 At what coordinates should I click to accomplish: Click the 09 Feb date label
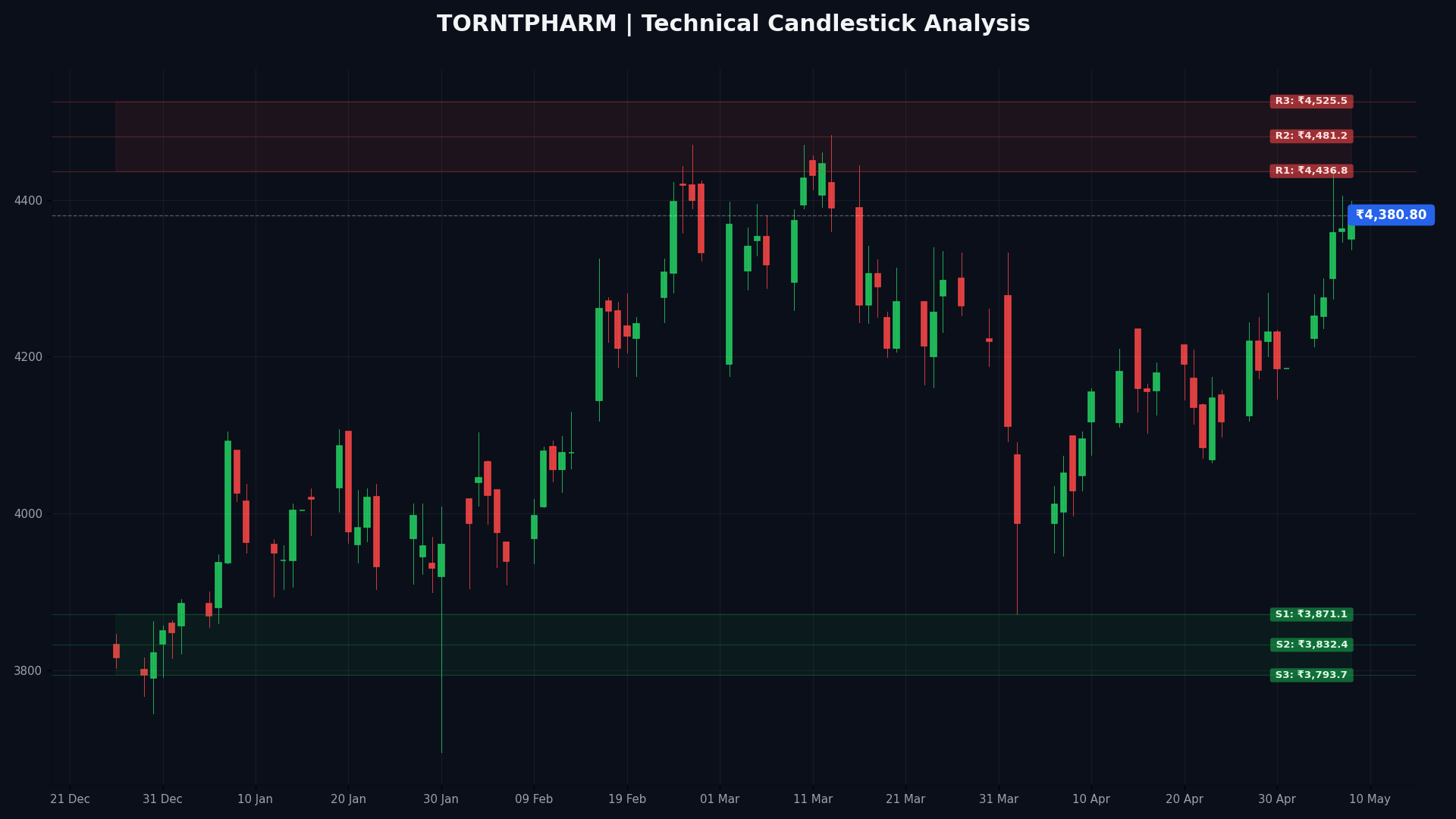[x=534, y=799]
